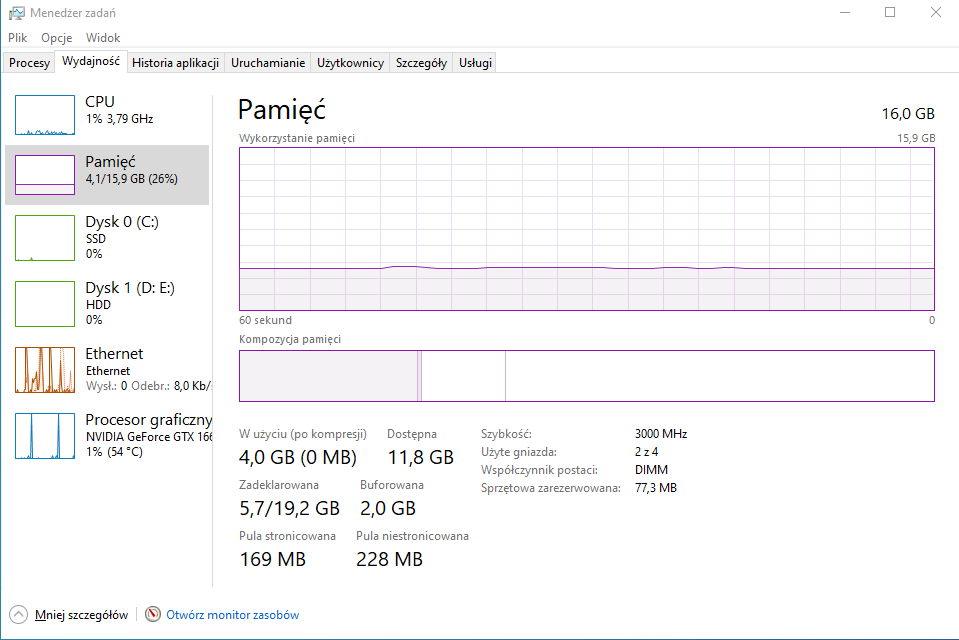Select the Ethernet network graph thumbnail
This screenshot has width=959, height=640.
point(45,370)
